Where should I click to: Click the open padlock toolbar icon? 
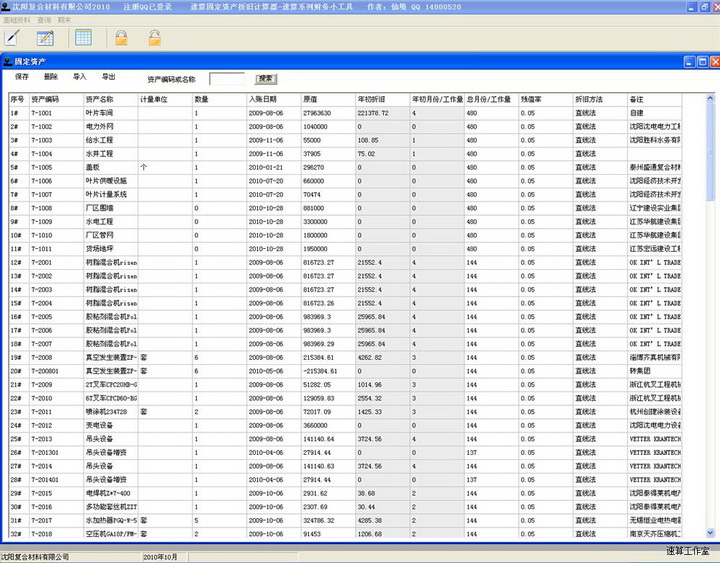click(155, 38)
